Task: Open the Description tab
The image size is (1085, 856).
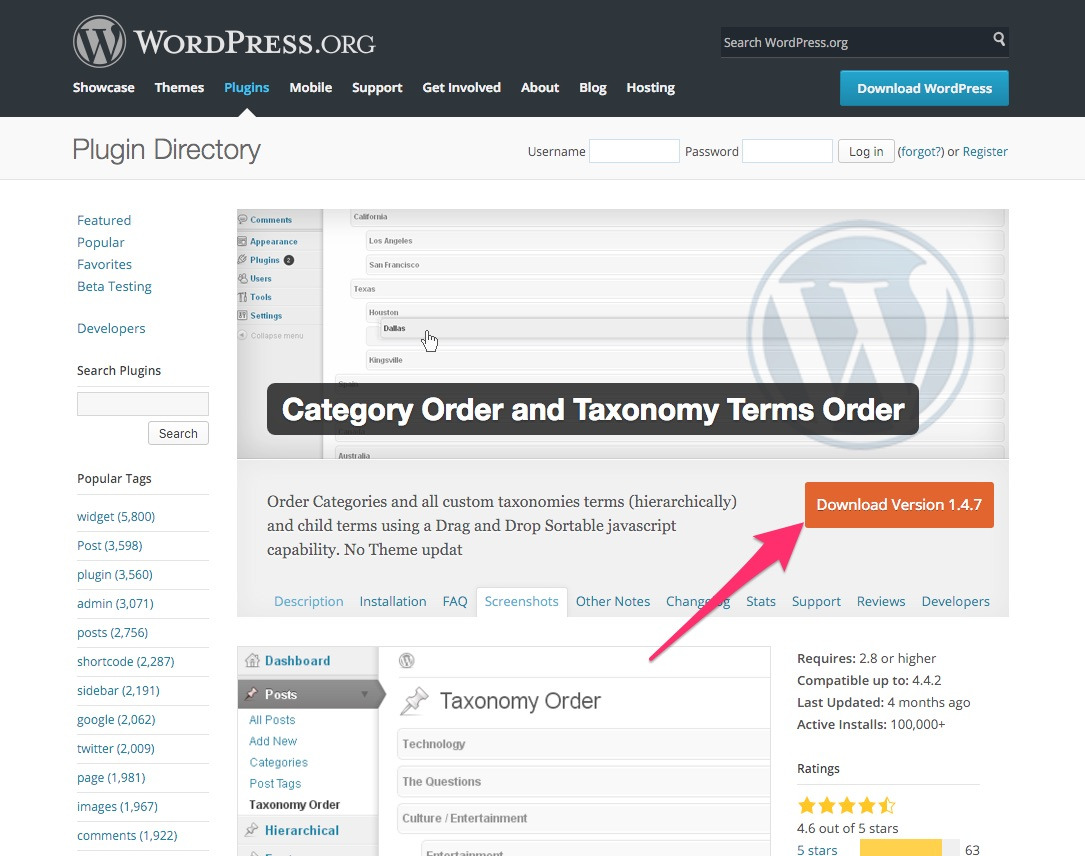Action: 309,601
